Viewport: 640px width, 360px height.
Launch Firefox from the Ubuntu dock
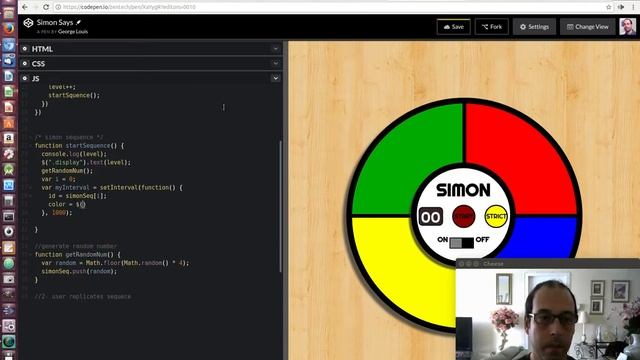click(x=9, y=29)
